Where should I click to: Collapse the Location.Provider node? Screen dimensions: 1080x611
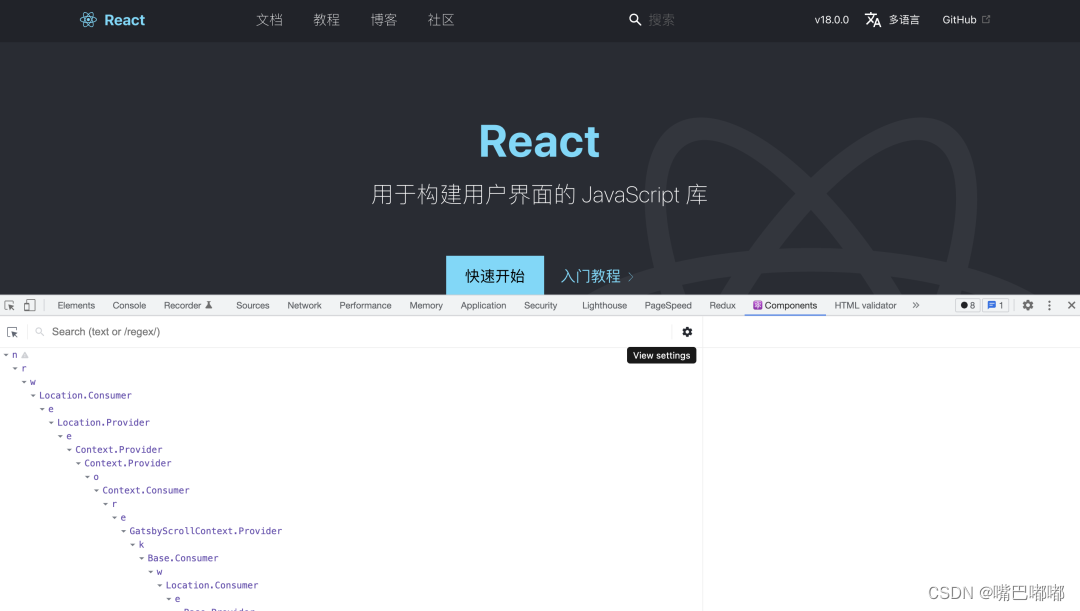(x=51, y=422)
